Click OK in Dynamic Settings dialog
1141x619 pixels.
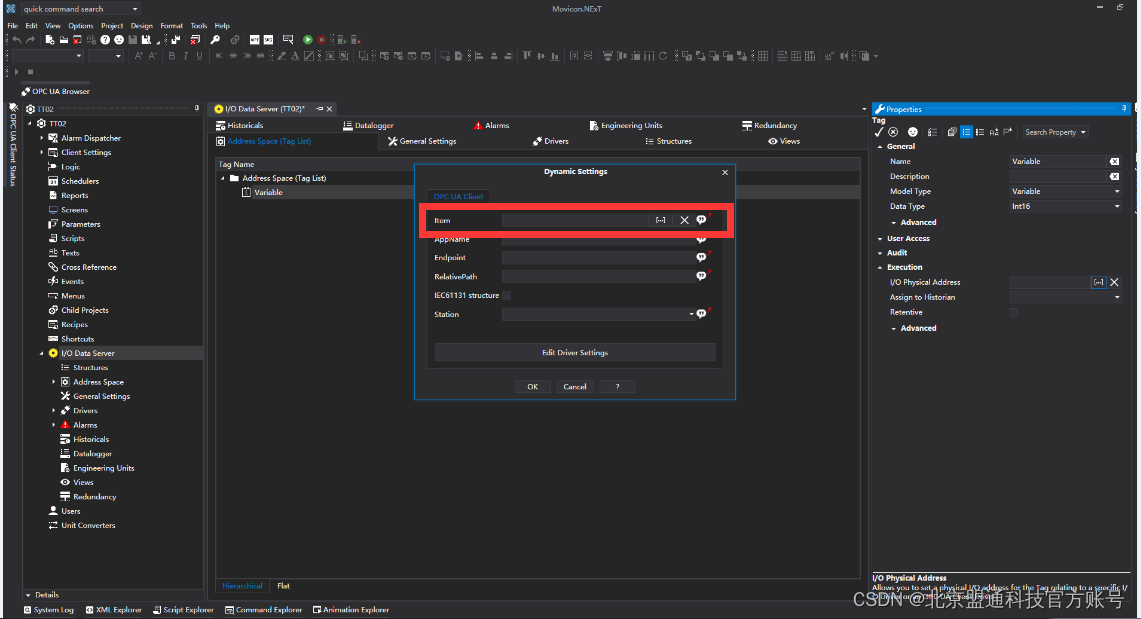(533, 387)
